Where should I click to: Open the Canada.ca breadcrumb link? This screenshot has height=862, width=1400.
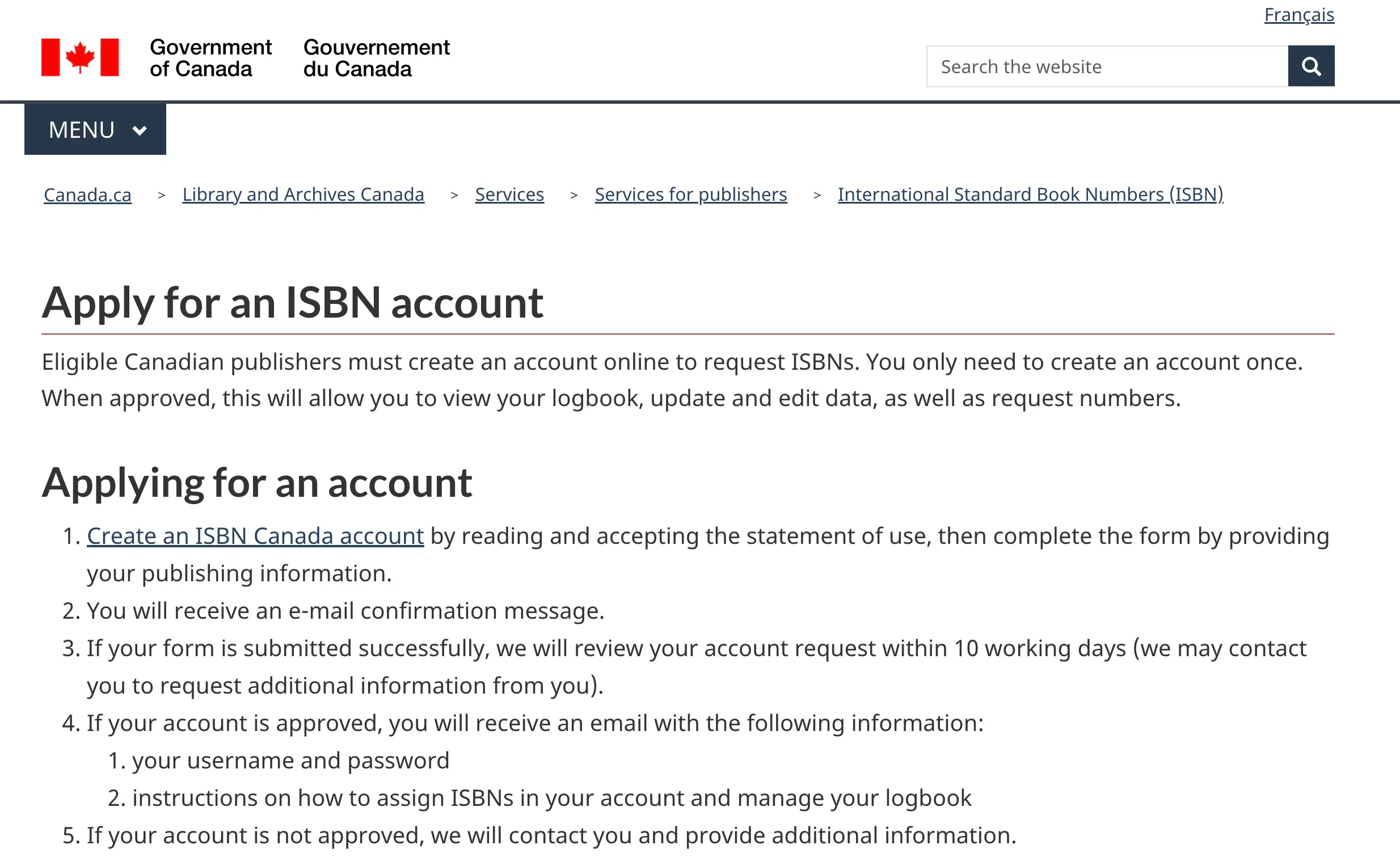(x=88, y=195)
